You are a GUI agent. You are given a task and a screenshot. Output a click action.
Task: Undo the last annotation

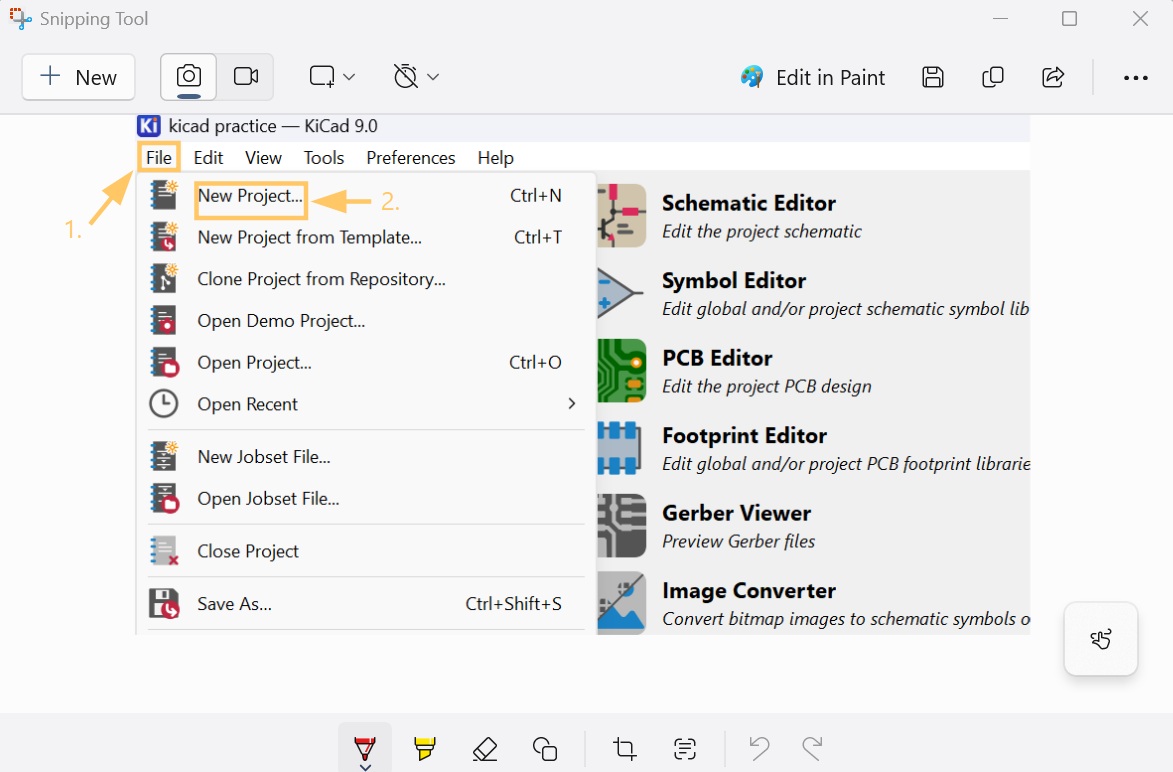coord(758,747)
